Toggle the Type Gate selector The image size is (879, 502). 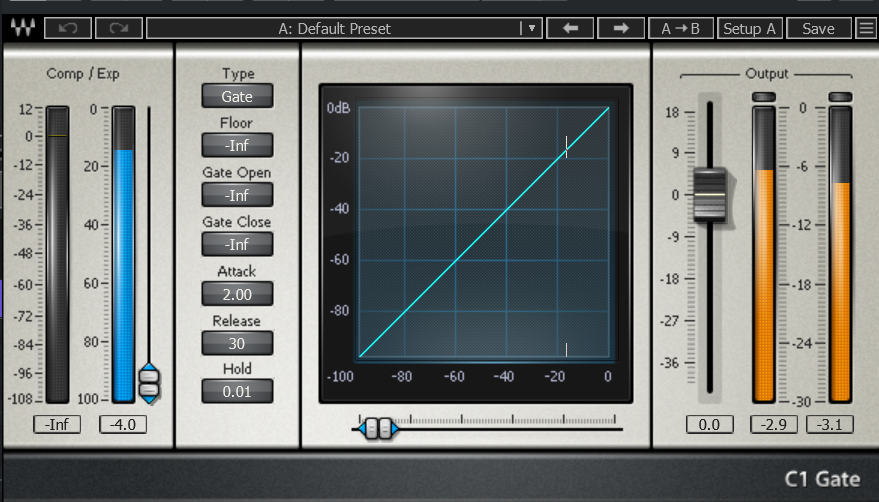[x=237, y=97]
